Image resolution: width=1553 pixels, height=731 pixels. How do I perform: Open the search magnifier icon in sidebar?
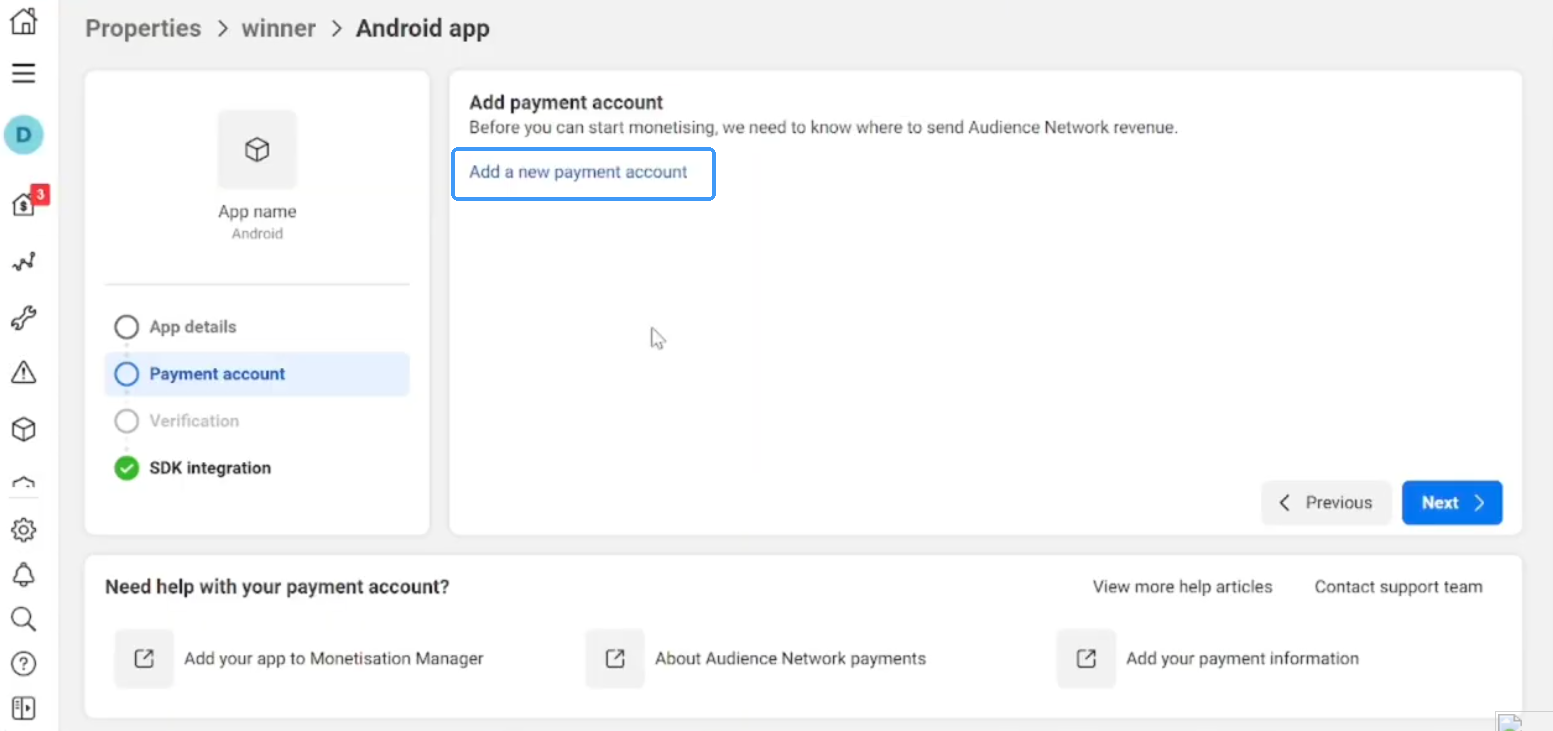point(23,619)
